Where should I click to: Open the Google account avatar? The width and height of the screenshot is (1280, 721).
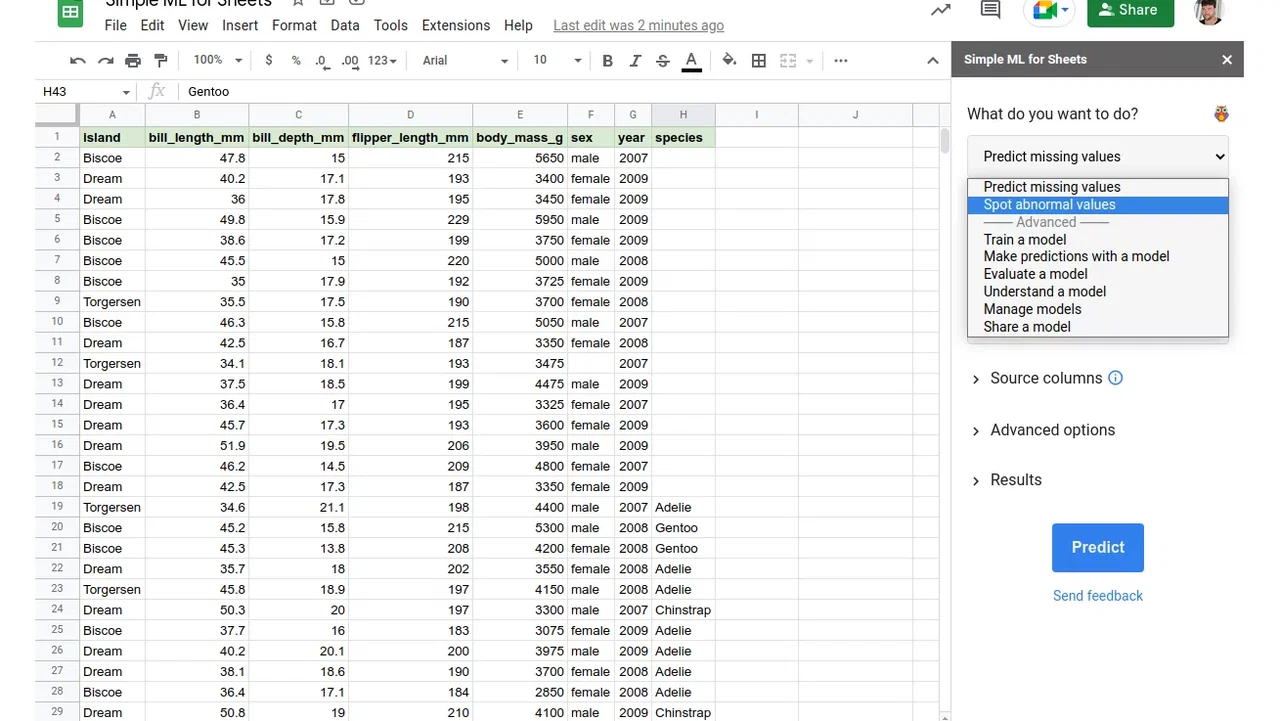pos(1210,10)
